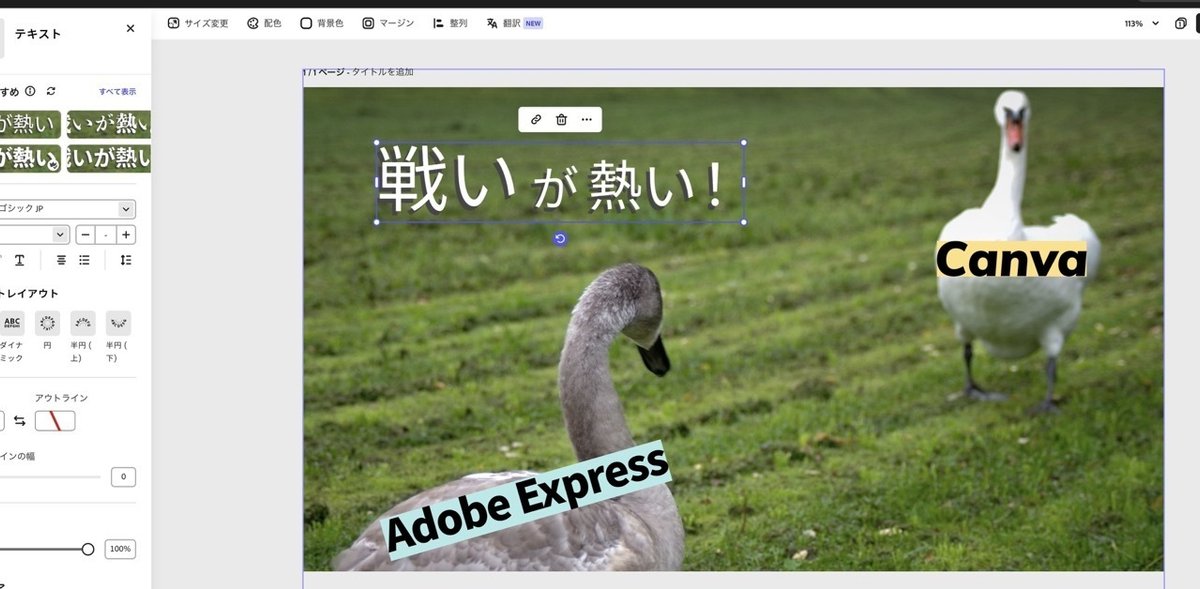Click the outline width value field
The width and height of the screenshot is (1200, 589).
coord(123,477)
